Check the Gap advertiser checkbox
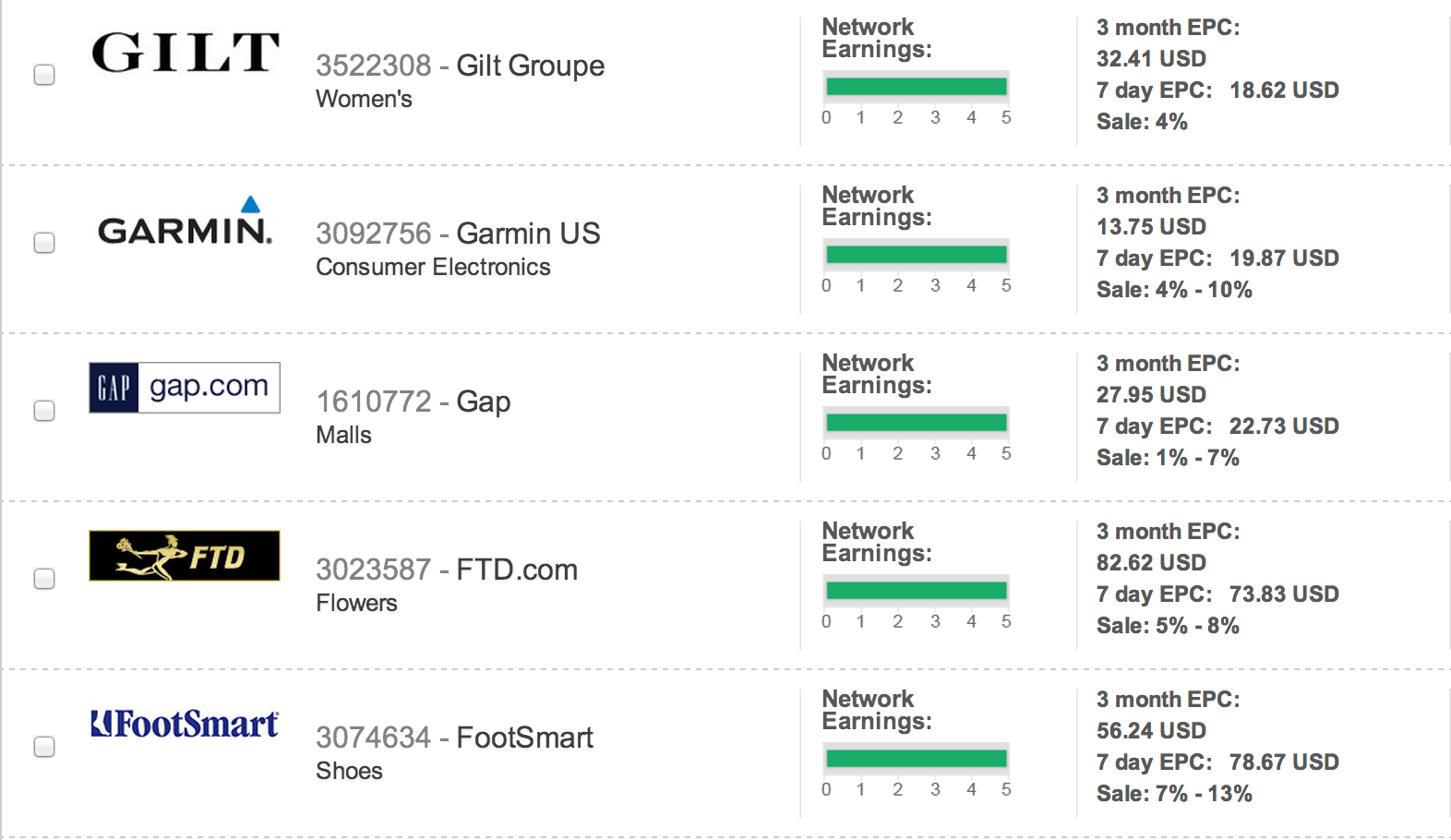Screen dimensions: 1451x840 [44, 411]
